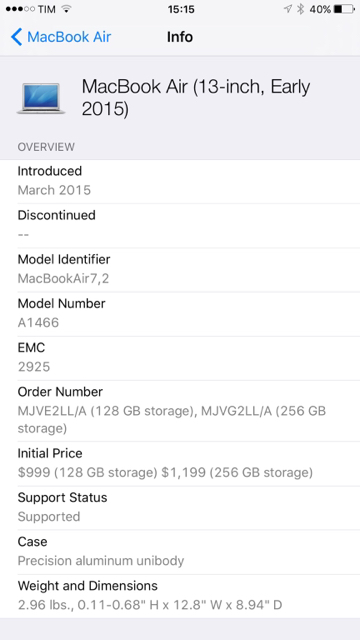Tap the Weight and Dimensions row
The height and width of the screenshot is (640, 360).
[180, 596]
